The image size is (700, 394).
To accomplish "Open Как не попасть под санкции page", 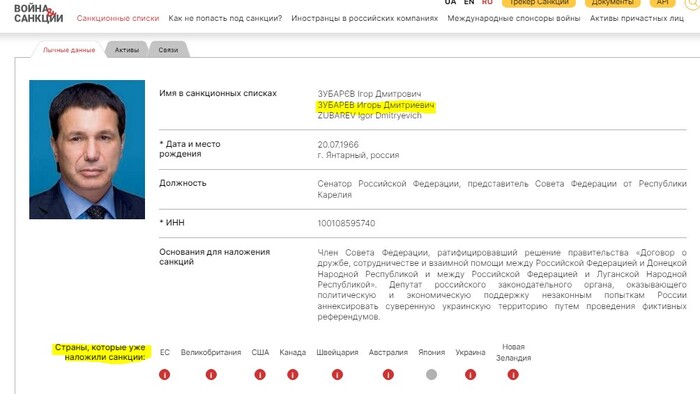I will pyautogui.click(x=225, y=18).
